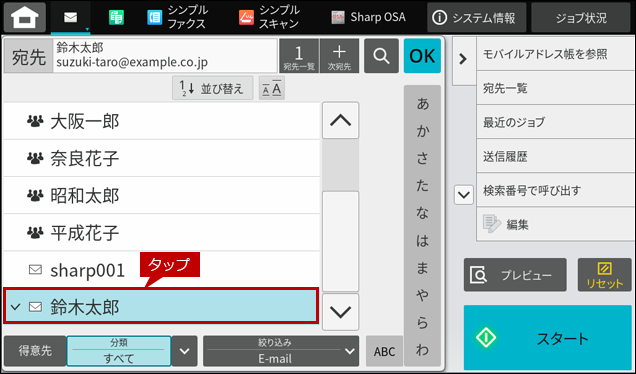Collapse the action panel with the chevron arrow
Viewport: 636px width, 374px height.
[x=463, y=60]
